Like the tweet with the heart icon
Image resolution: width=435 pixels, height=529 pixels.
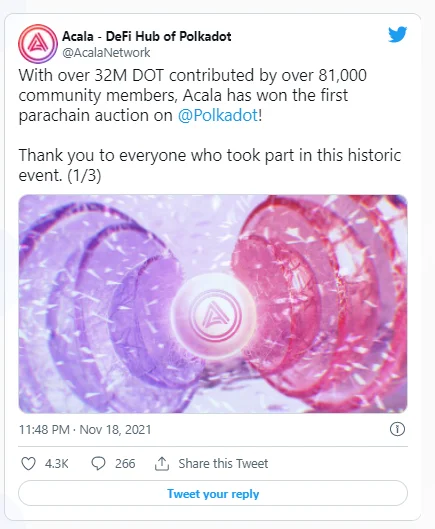point(28,464)
